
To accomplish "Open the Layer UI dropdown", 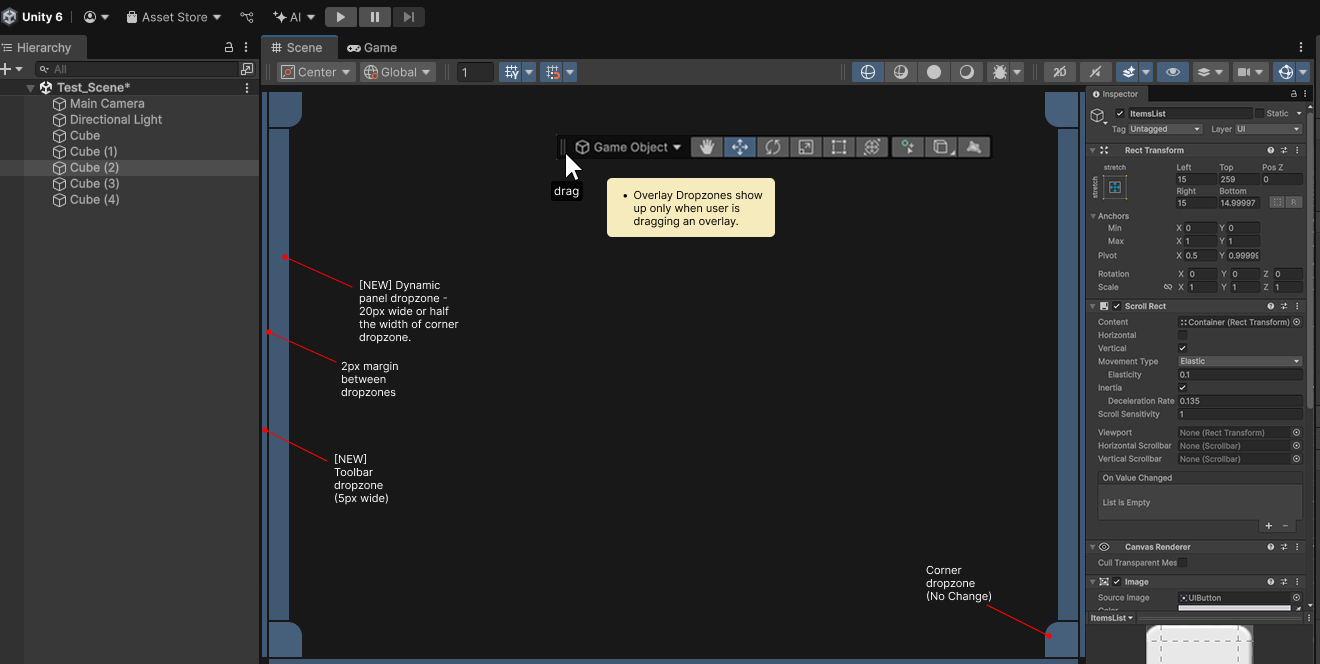I will pyautogui.click(x=1269, y=129).
